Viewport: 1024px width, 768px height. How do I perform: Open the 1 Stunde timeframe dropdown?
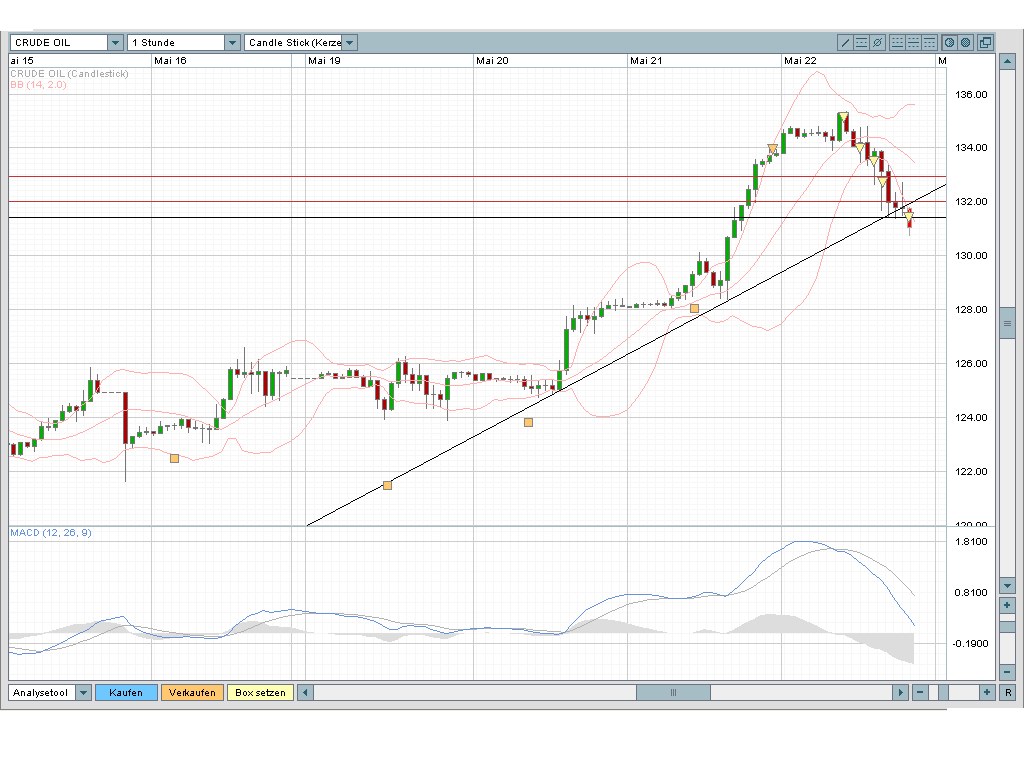click(x=232, y=43)
